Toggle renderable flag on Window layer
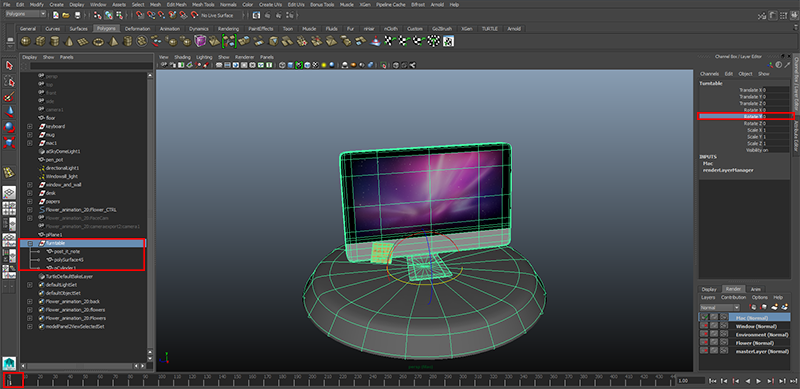The width and height of the screenshot is (800, 389). click(704, 326)
